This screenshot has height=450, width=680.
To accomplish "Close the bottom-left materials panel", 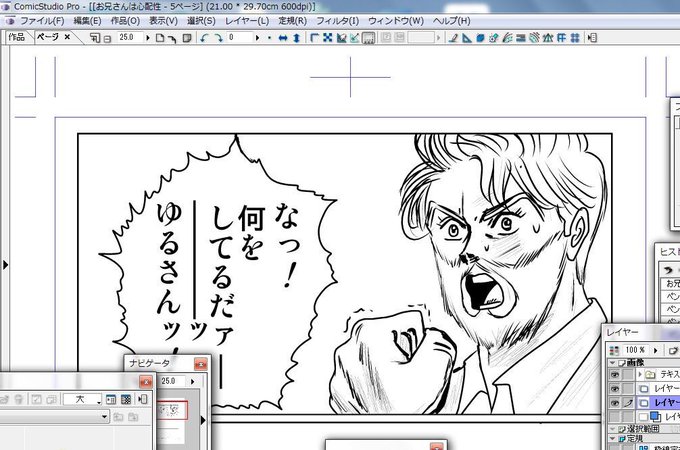I will tap(146, 382).
